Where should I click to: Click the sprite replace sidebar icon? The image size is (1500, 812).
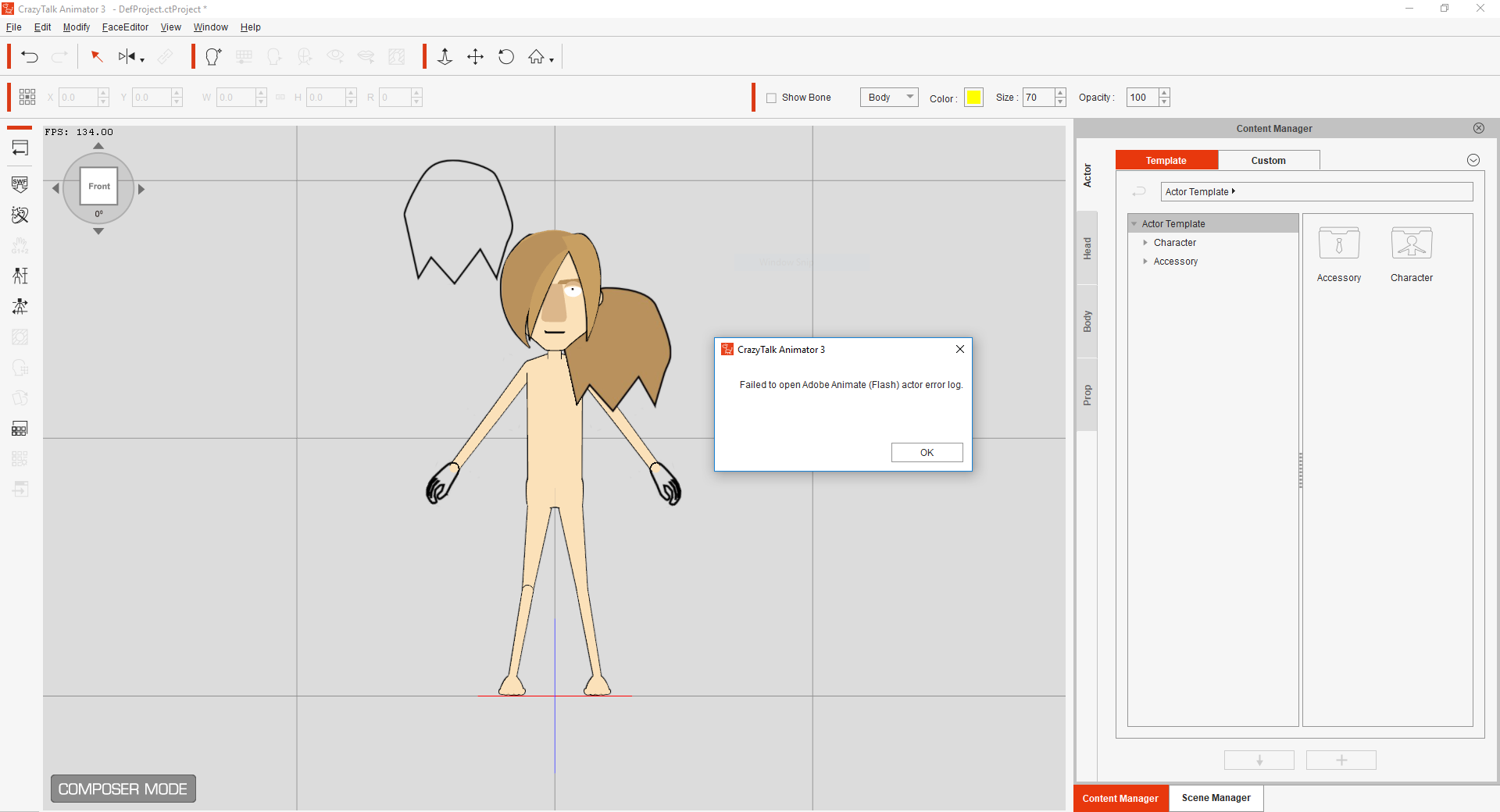coord(20,215)
